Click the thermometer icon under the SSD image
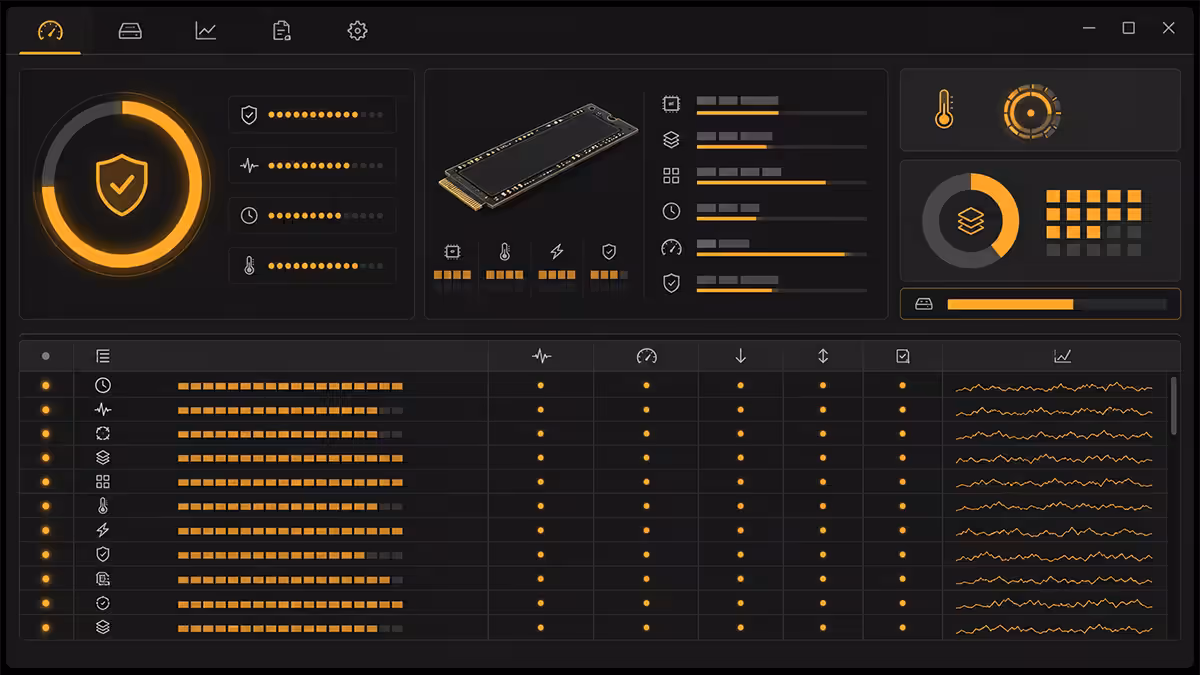The height and width of the screenshot is (675, 1200). point(504,252)
